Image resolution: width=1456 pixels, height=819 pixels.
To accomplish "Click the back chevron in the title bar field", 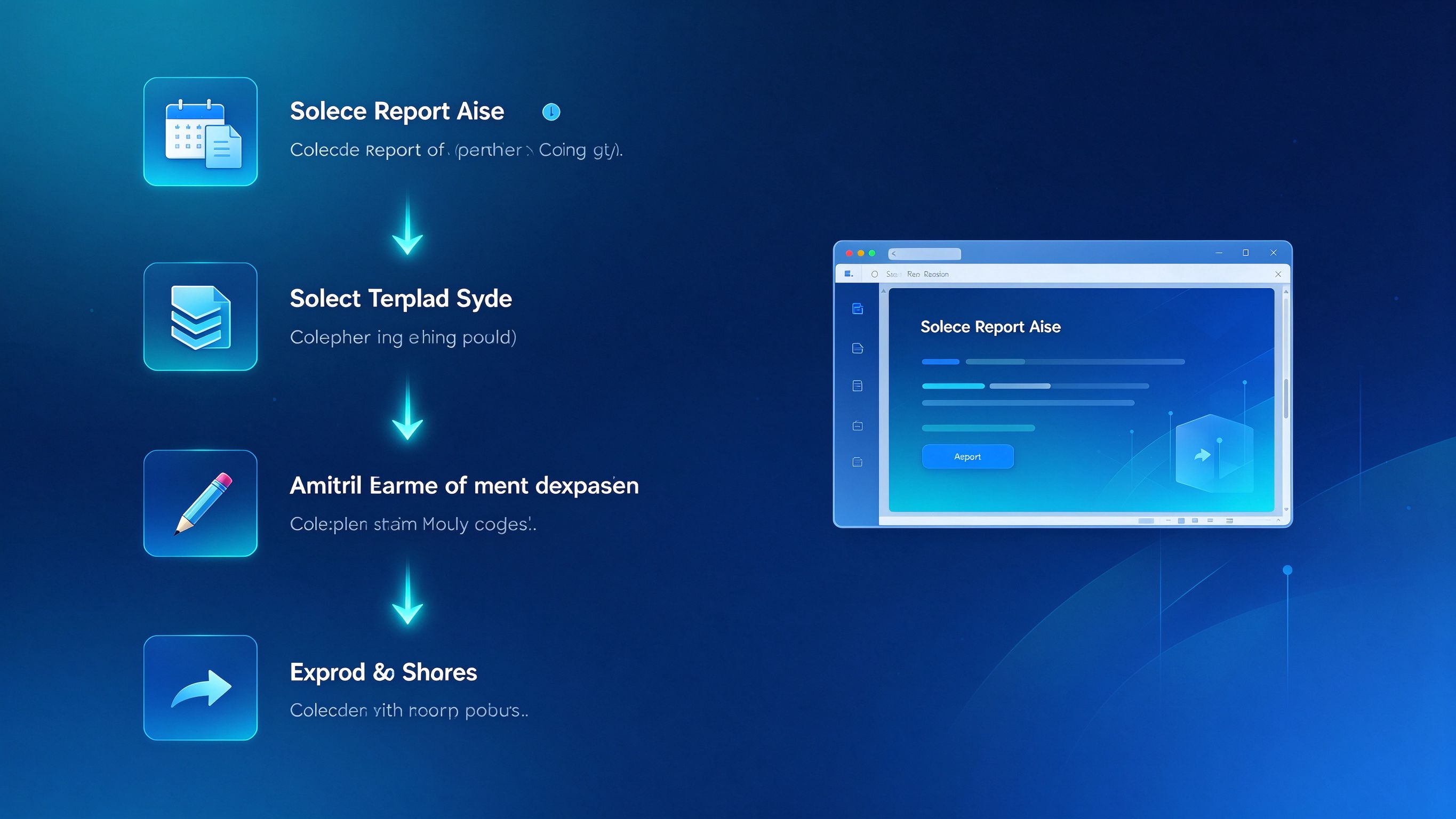I will pos(894,254).
